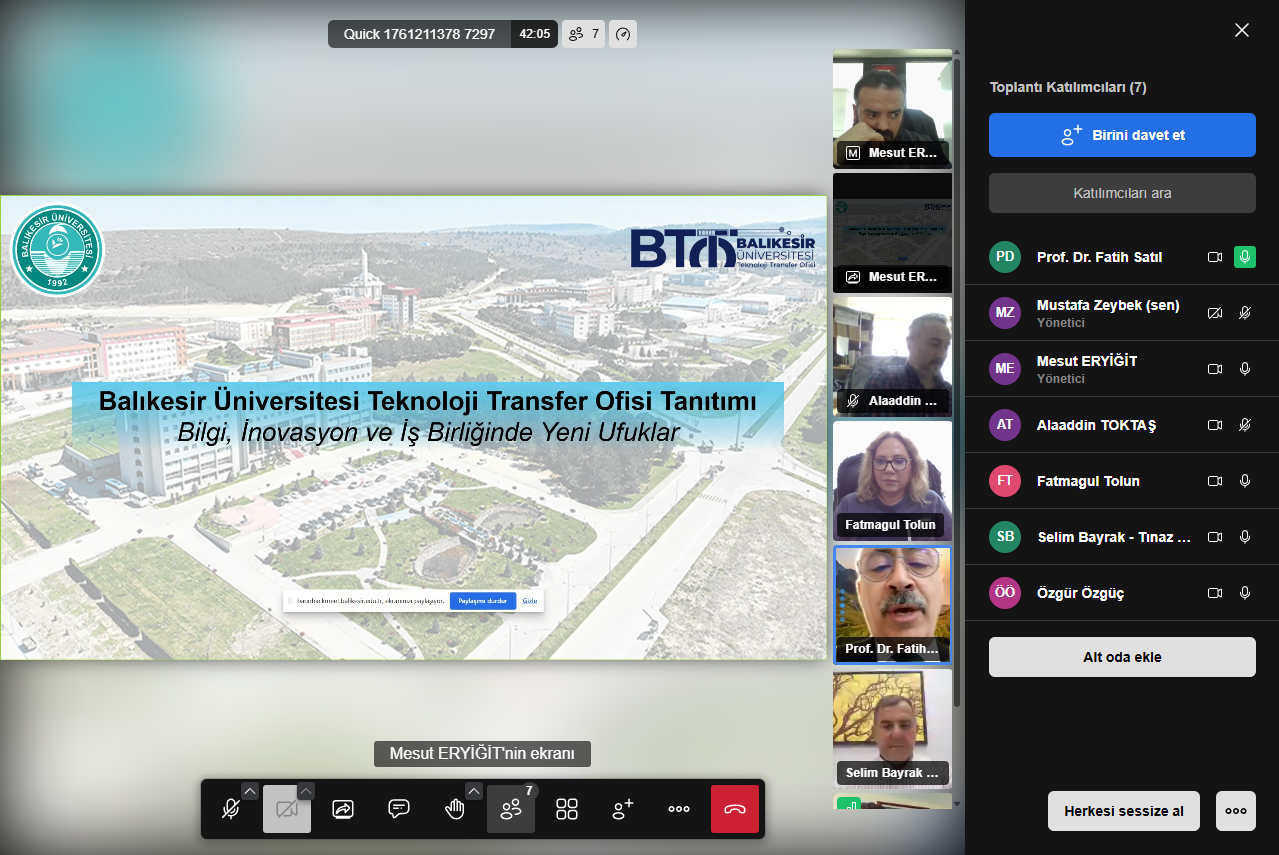Click the Herkesi sessize al button
Viewport: 1279px width, 855px height.
[x=1124, y=811]
